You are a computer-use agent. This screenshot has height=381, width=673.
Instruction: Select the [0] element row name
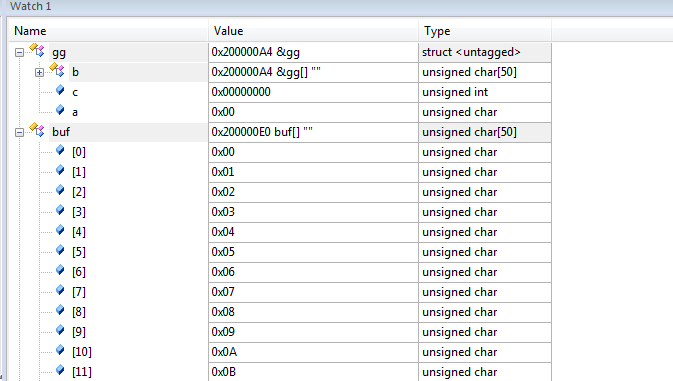(x=79, y=152)
